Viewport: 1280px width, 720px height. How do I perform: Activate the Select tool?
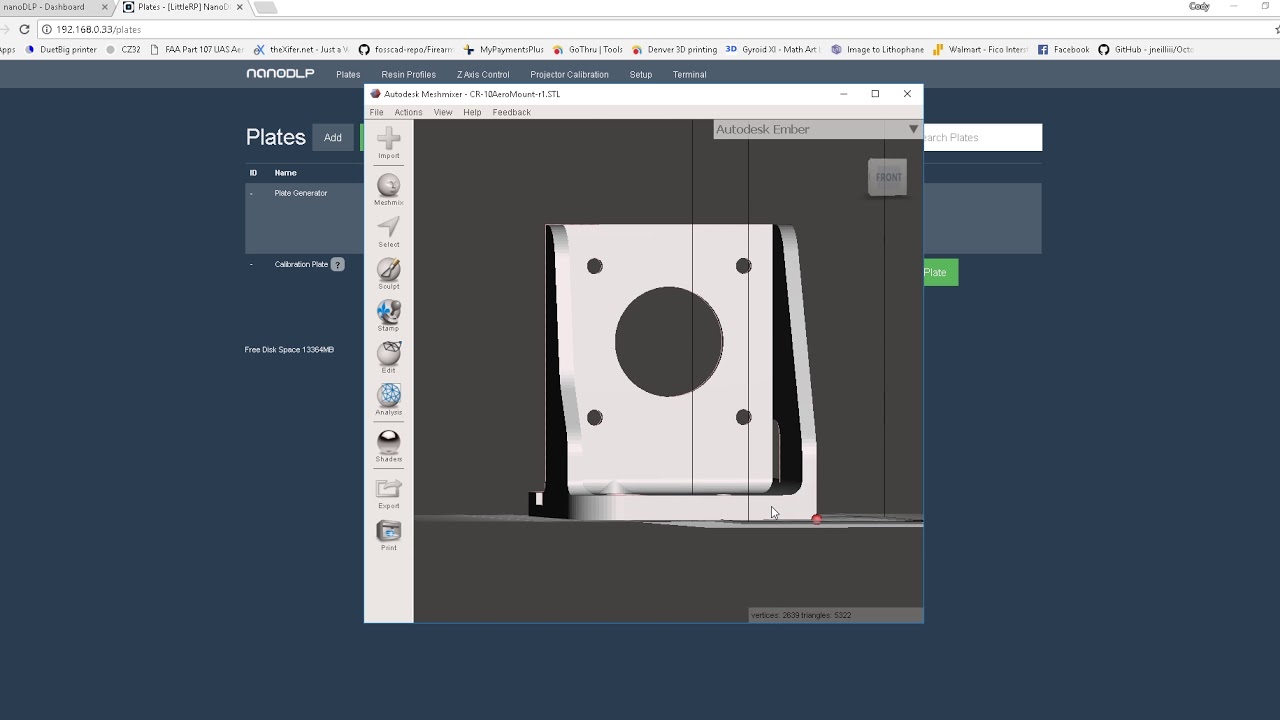point(389,232)
